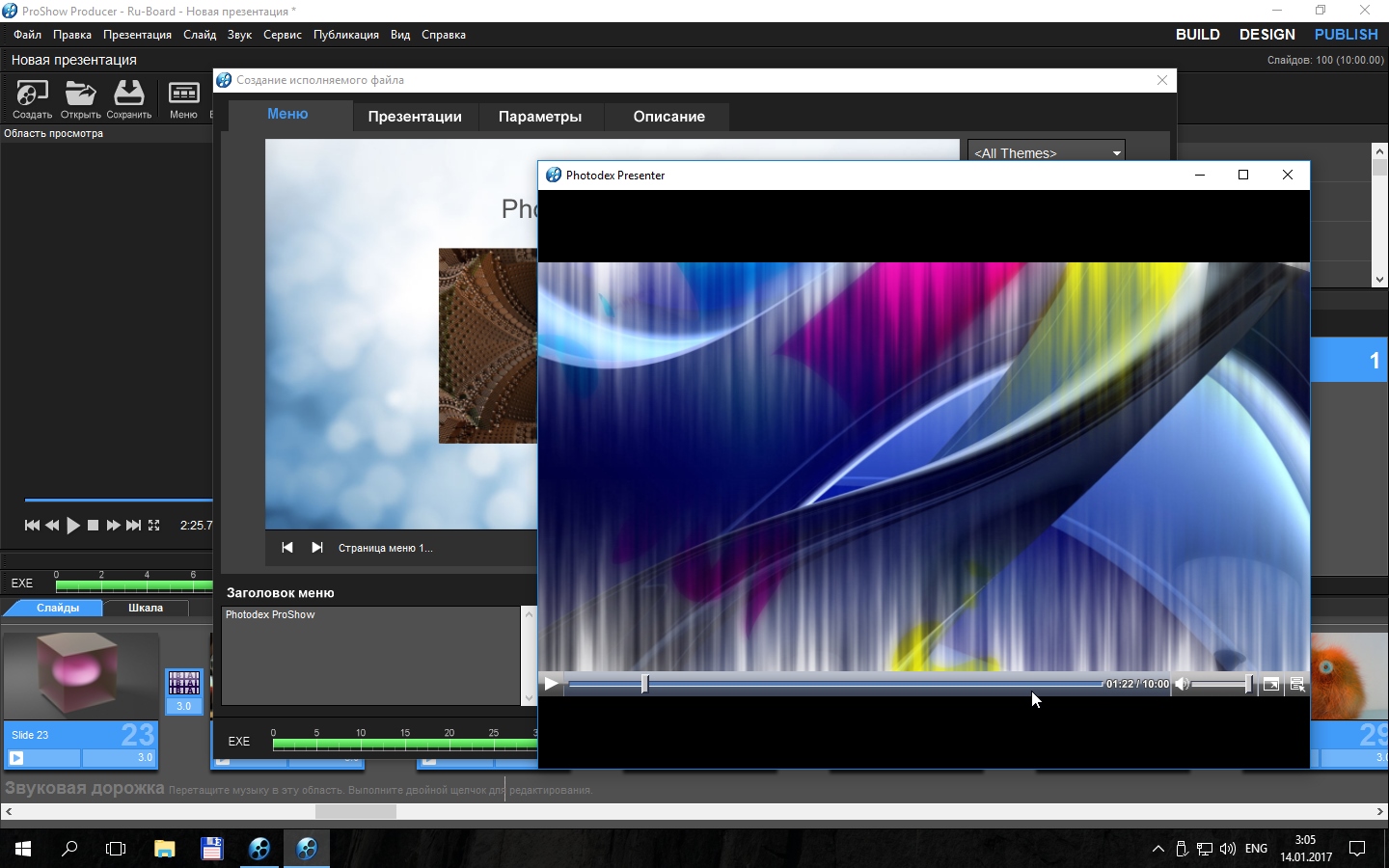Switch to PUBLISH workspace
The width and height of the screenshot is (1389, 868).
tap(1347, 35)
